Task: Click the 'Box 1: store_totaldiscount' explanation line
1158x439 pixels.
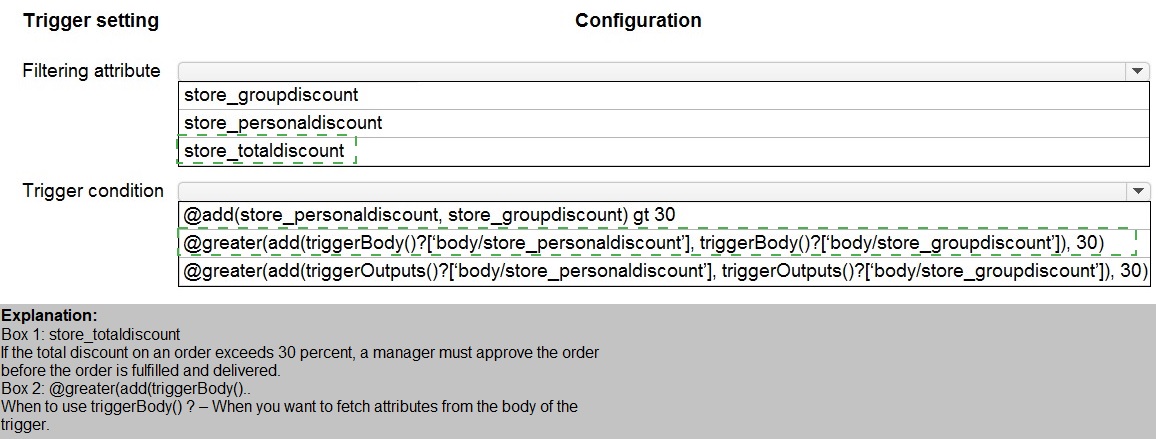Action: pos(90,335)
